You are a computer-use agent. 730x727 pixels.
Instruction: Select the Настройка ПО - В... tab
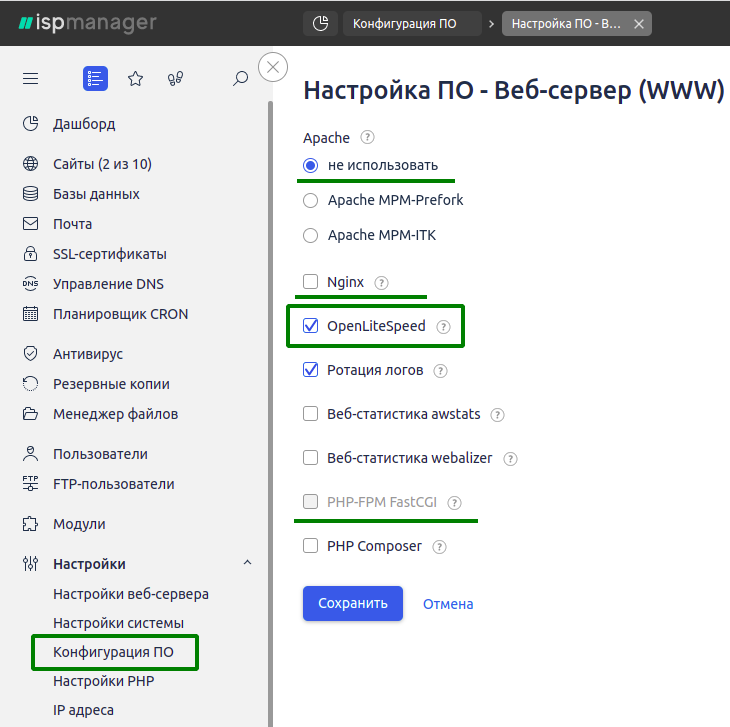click(566, 23)
